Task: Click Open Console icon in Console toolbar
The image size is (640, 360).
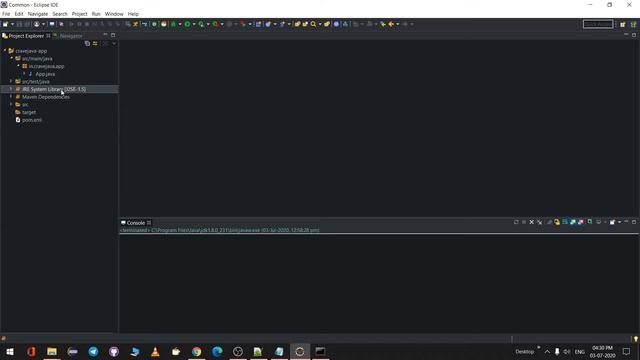Action: pos(612,222)
